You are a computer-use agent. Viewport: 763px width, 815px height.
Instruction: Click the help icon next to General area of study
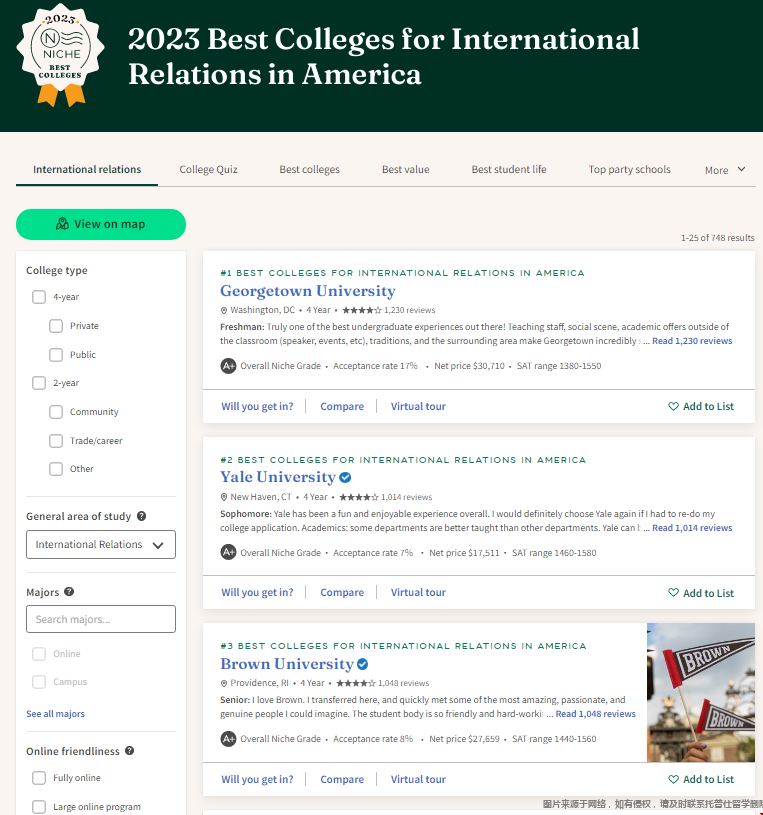[x=141, y=516]
